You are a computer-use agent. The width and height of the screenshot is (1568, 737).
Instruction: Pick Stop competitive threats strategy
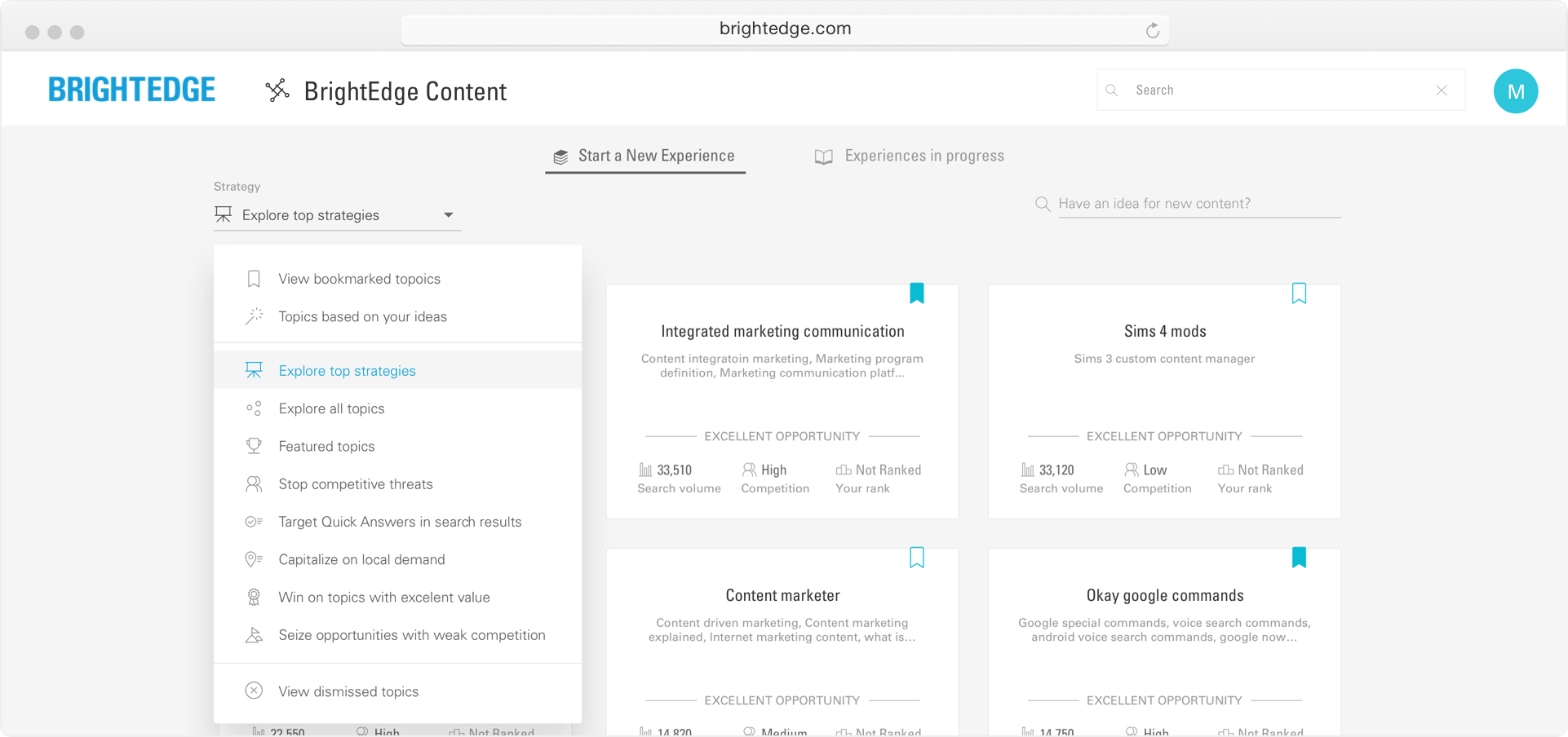tap(356, 484)
